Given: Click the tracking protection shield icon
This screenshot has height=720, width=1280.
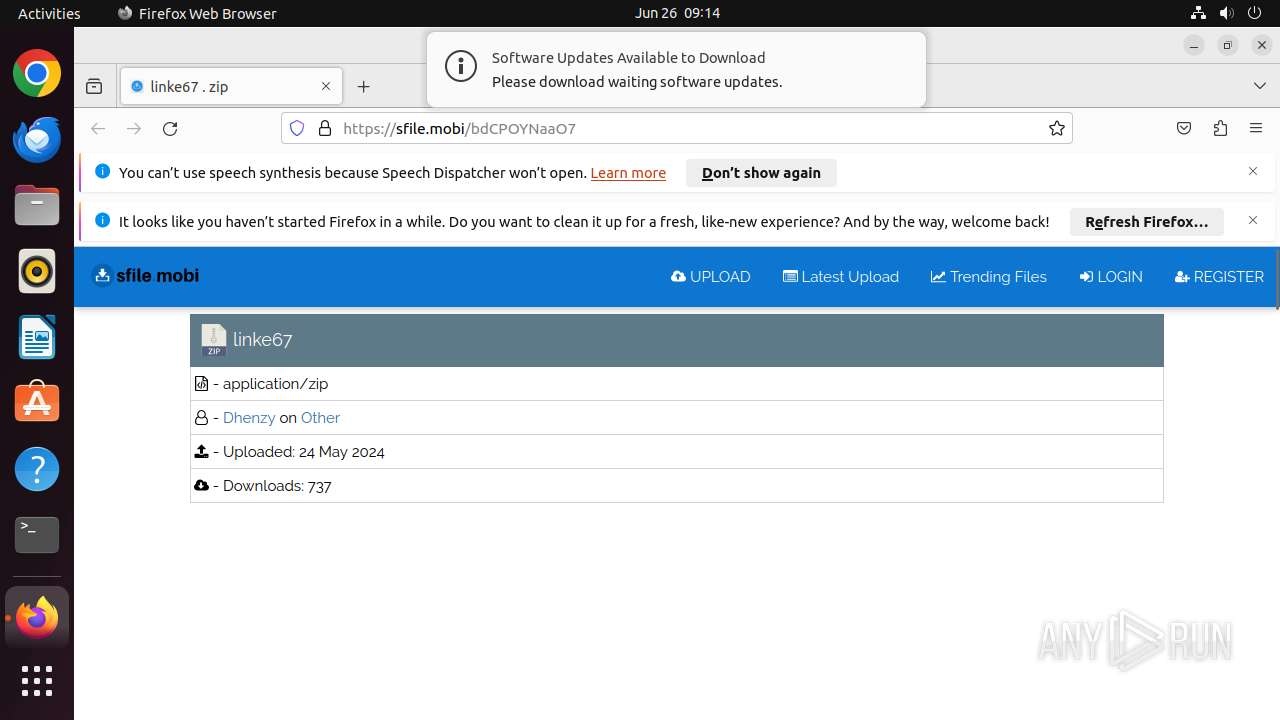Looking at the screenshot, I should [297, 128].
